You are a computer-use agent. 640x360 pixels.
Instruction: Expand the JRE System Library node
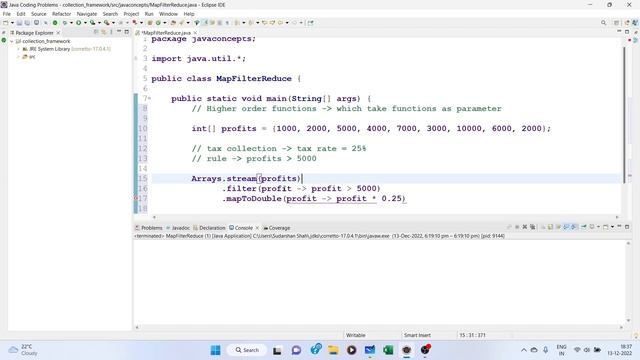tap(18, 49)
